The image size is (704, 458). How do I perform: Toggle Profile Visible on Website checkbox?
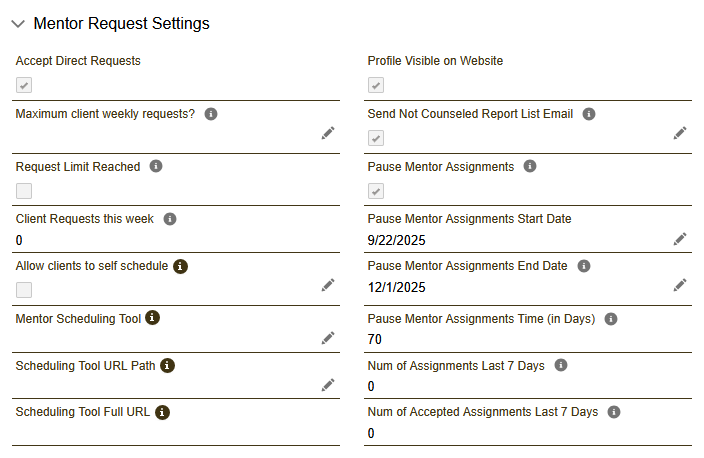(x=376, y=85)
